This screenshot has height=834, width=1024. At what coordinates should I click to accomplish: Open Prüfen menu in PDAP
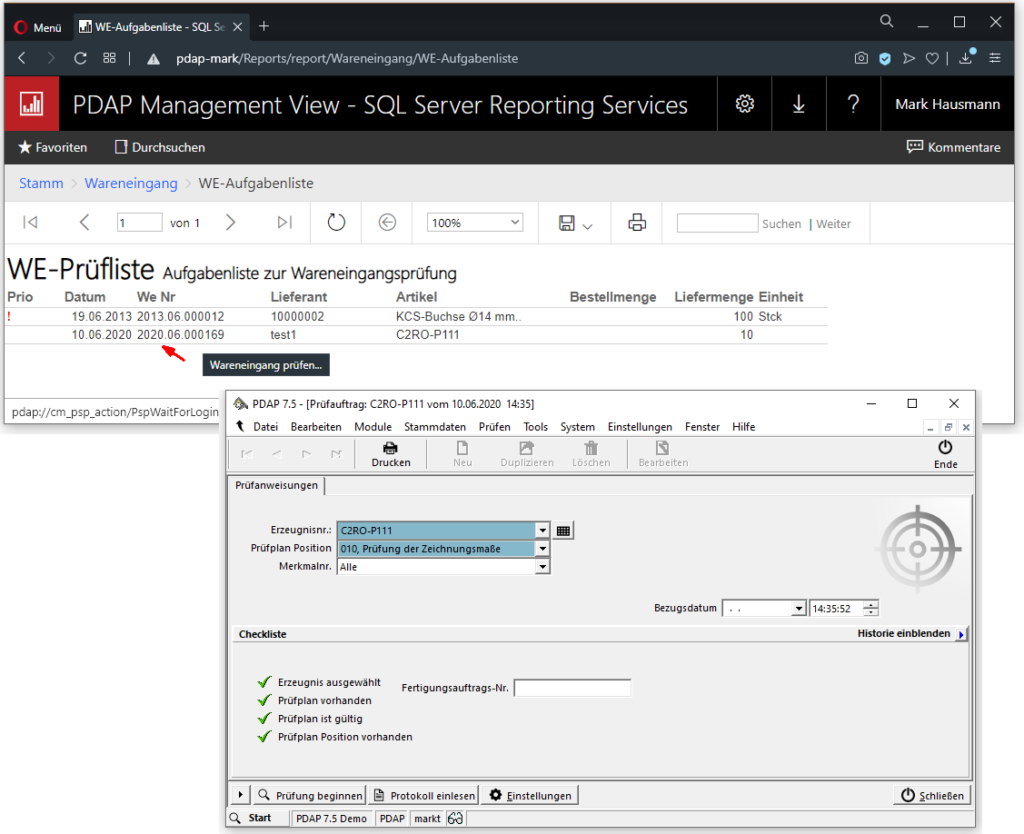[494, 426]
